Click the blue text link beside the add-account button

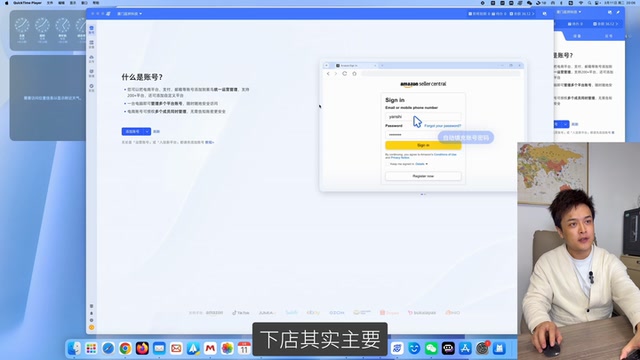(x=156, y=131)
